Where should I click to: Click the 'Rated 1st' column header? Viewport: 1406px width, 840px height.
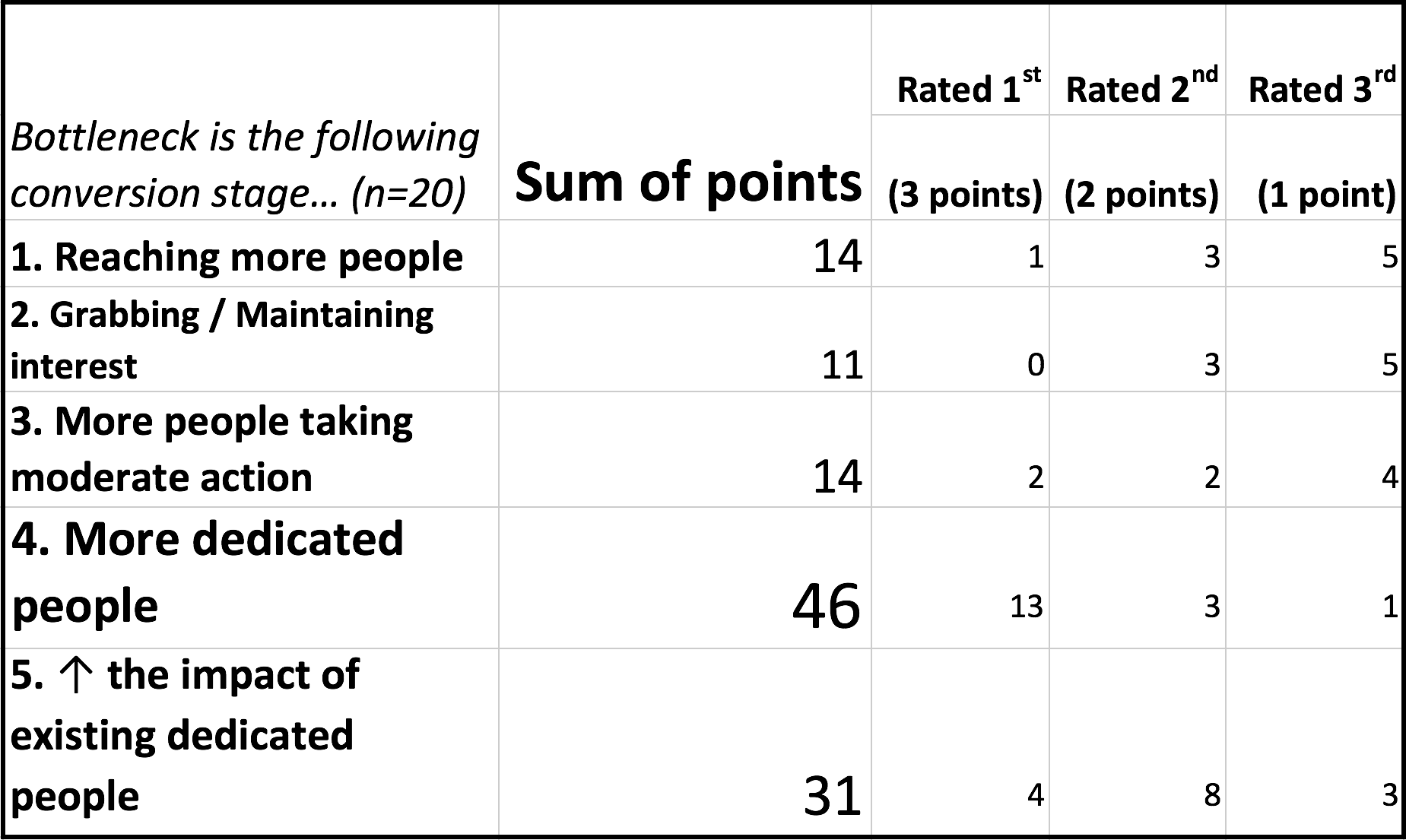960,60
